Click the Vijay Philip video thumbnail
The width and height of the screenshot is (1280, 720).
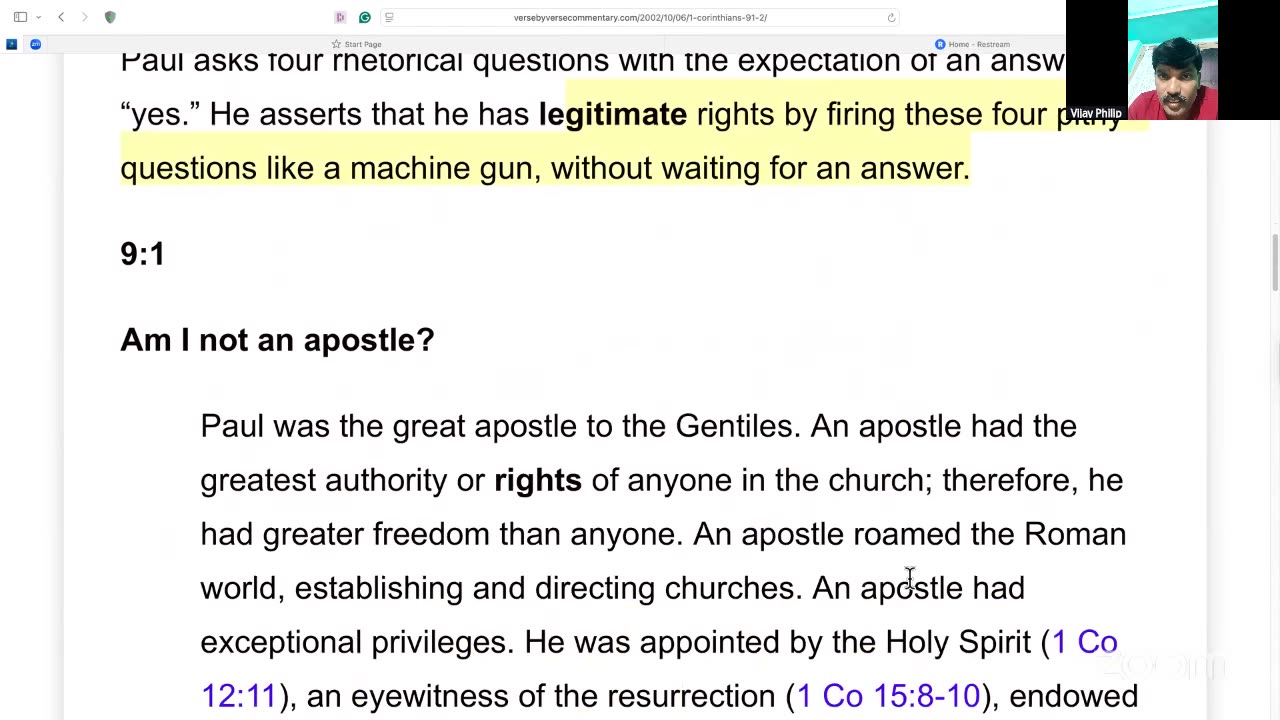point(1172,60)
